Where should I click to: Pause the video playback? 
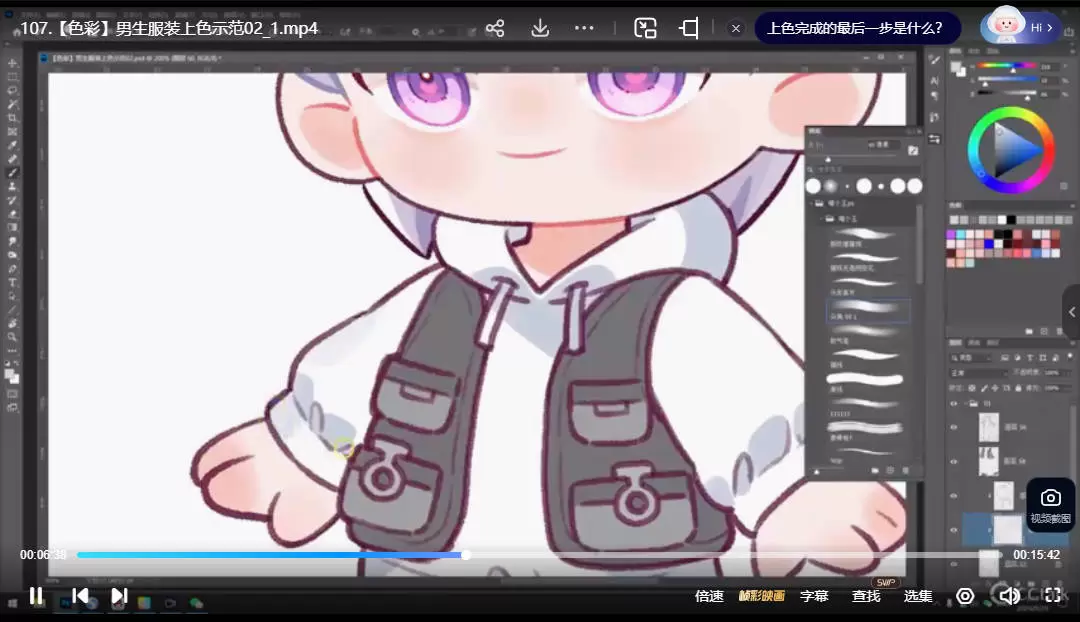tap(35, 596)
